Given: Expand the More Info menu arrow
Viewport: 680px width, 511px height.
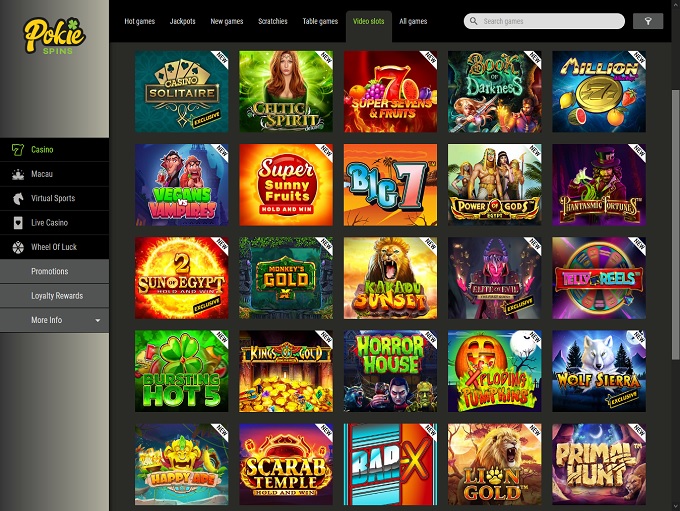Looking at the screenshot, I should [x=98, y=320].
